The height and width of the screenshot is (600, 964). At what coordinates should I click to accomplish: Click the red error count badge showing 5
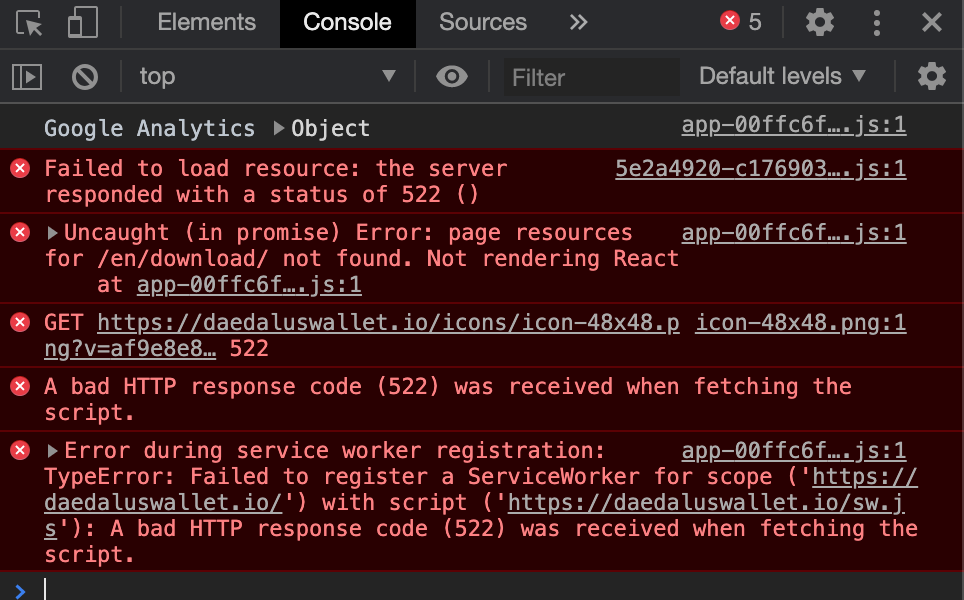741,22
